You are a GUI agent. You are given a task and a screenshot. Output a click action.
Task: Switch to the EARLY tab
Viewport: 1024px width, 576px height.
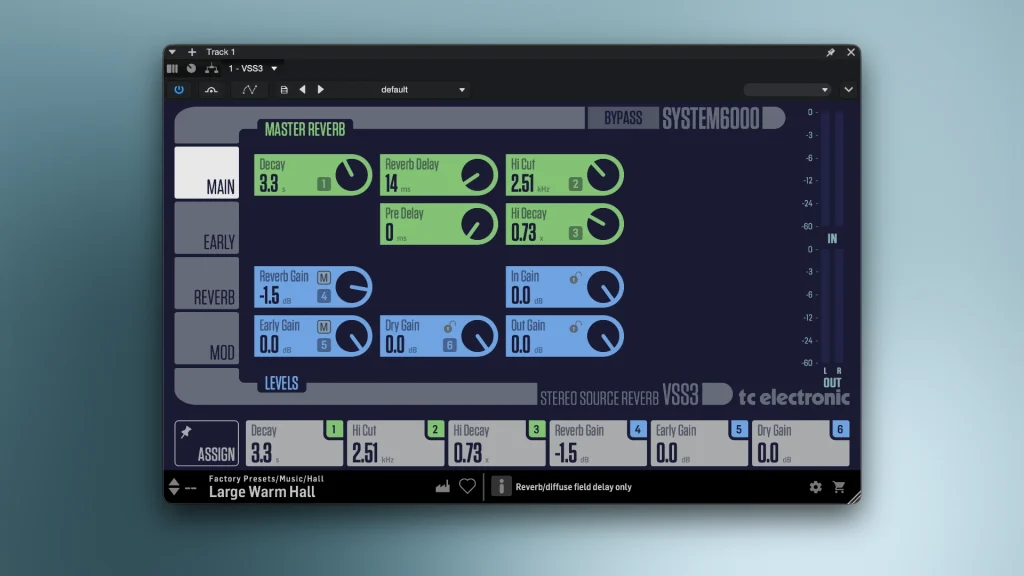pyautogui.click(x=206, y=228)
